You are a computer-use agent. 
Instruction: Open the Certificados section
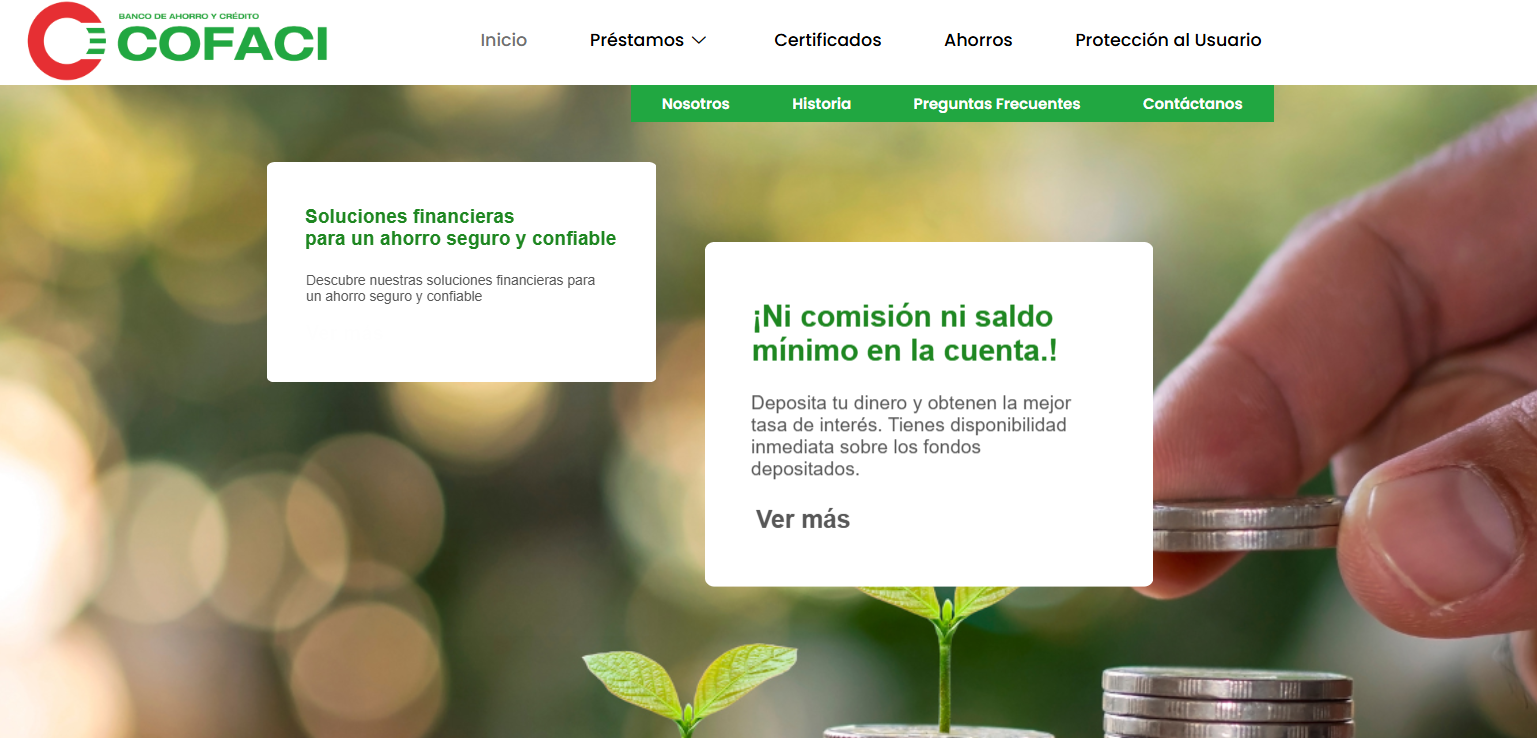[827, 40]
